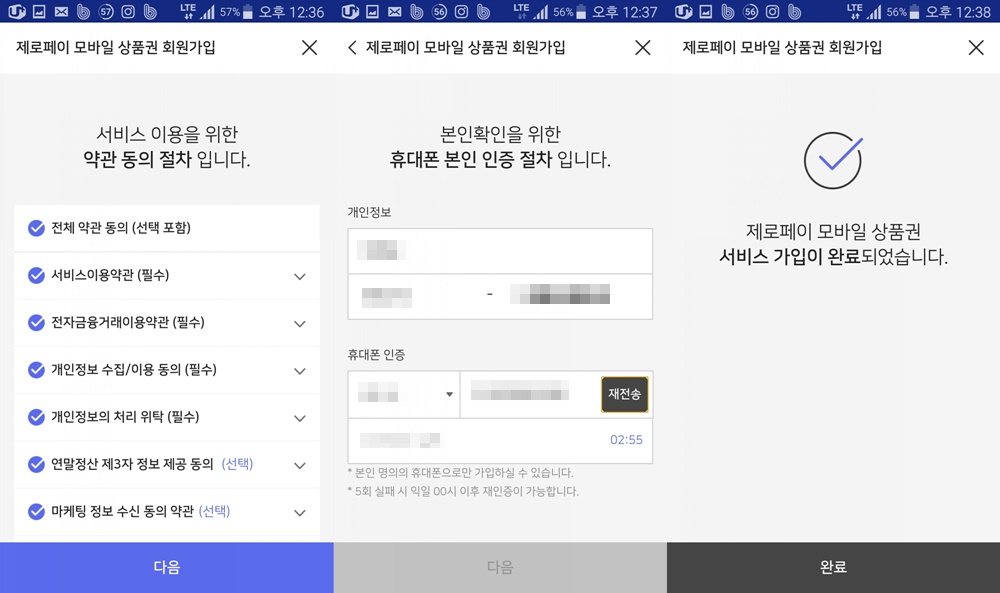Tap the phone number input field
The image size is (1000, 593).
tap(531, 394)
